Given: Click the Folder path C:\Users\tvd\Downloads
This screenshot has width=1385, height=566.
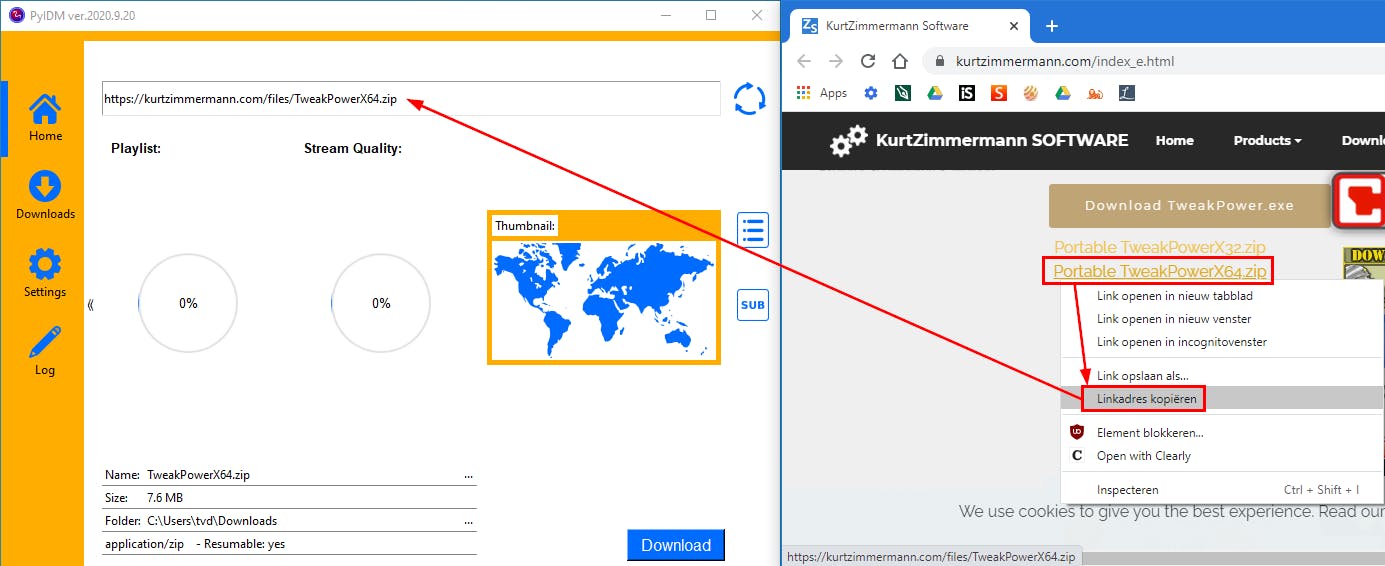Looking at the screenshot, I should click(212, 521).
